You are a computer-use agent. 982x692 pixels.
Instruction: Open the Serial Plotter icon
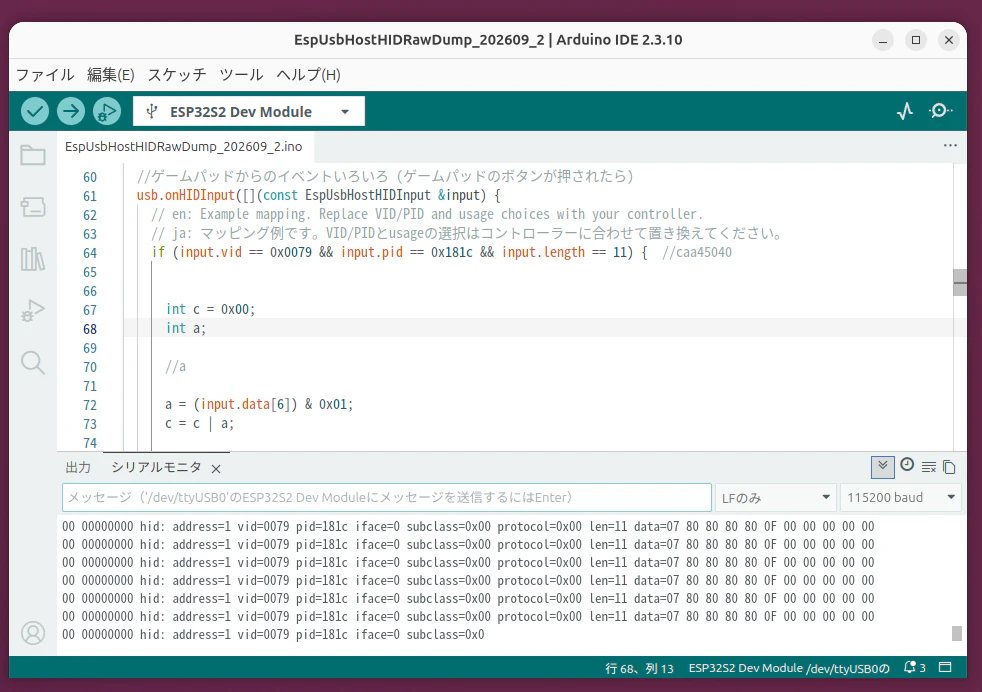[904, 111]
